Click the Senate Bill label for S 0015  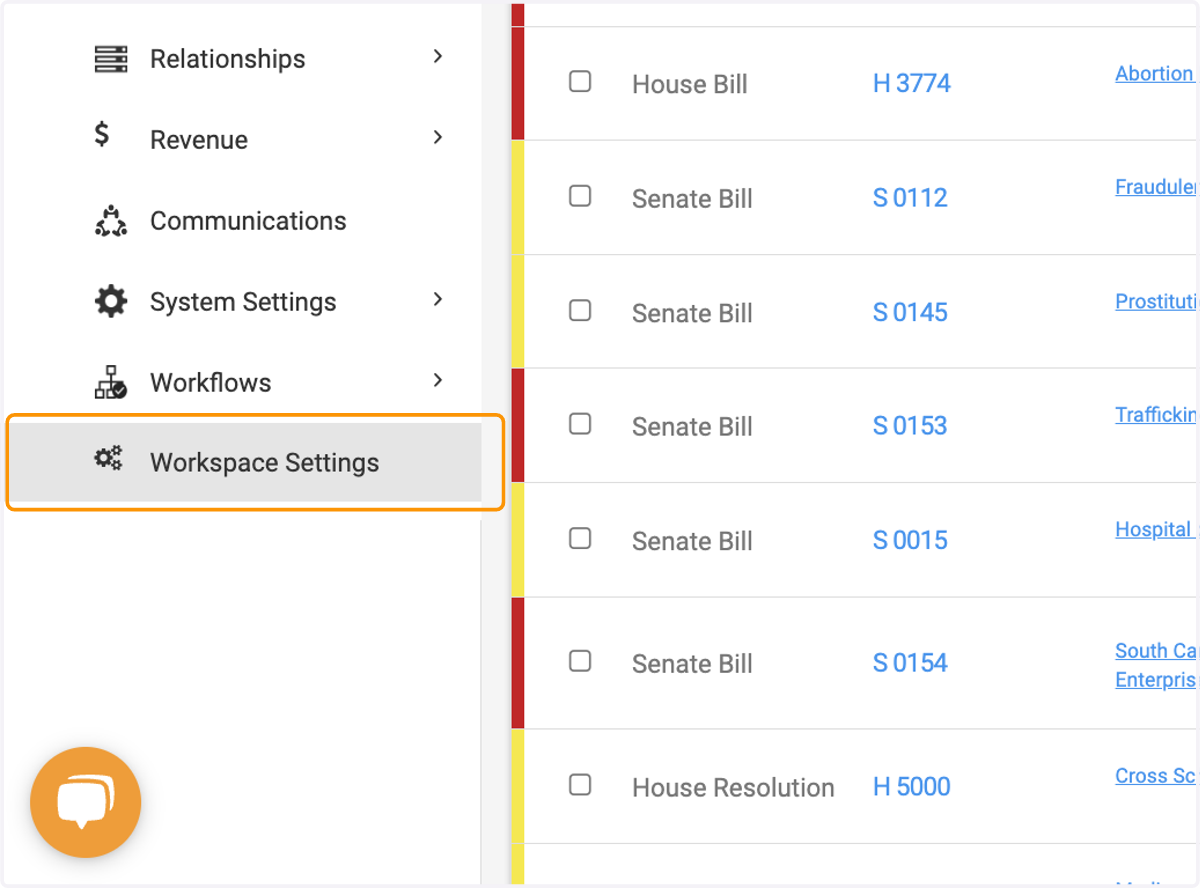(x=692, y=542)
